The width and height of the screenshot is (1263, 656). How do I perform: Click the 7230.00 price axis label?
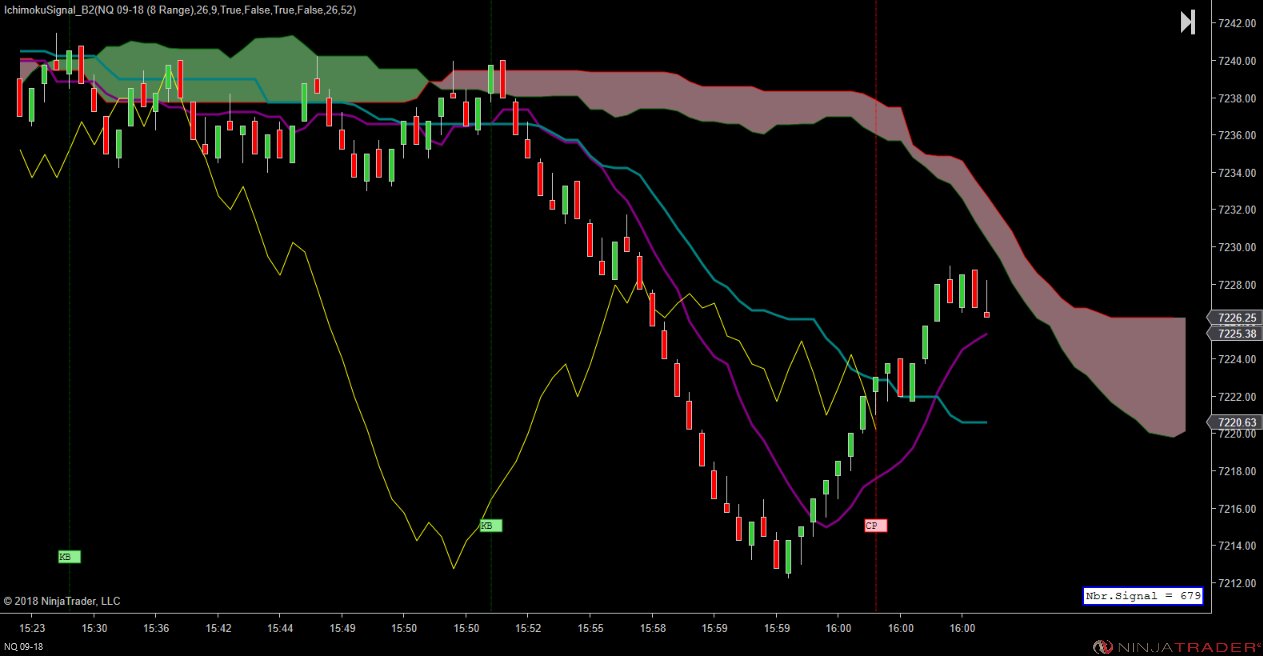pos(1238,247)
